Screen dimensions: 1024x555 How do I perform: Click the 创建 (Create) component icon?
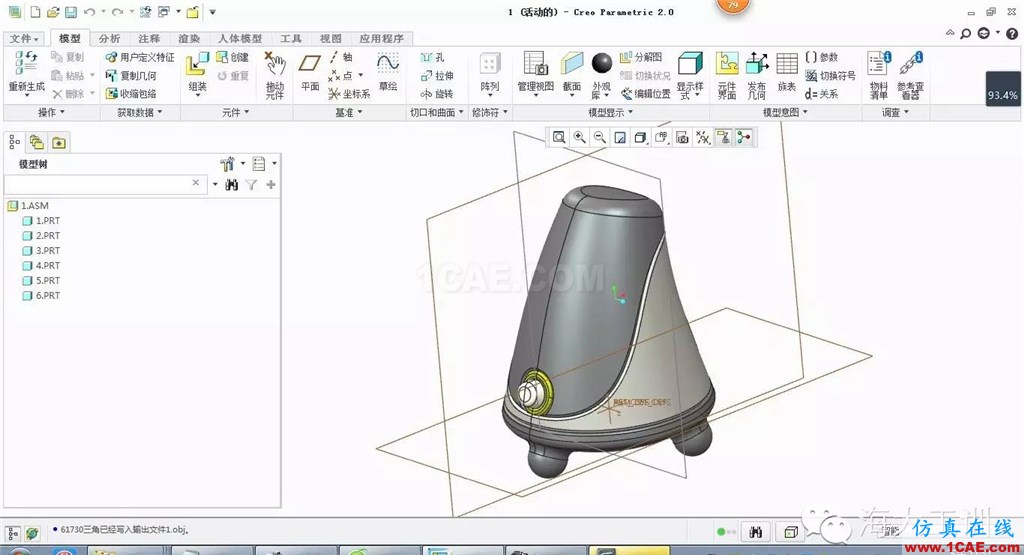[x=232, y=57]
